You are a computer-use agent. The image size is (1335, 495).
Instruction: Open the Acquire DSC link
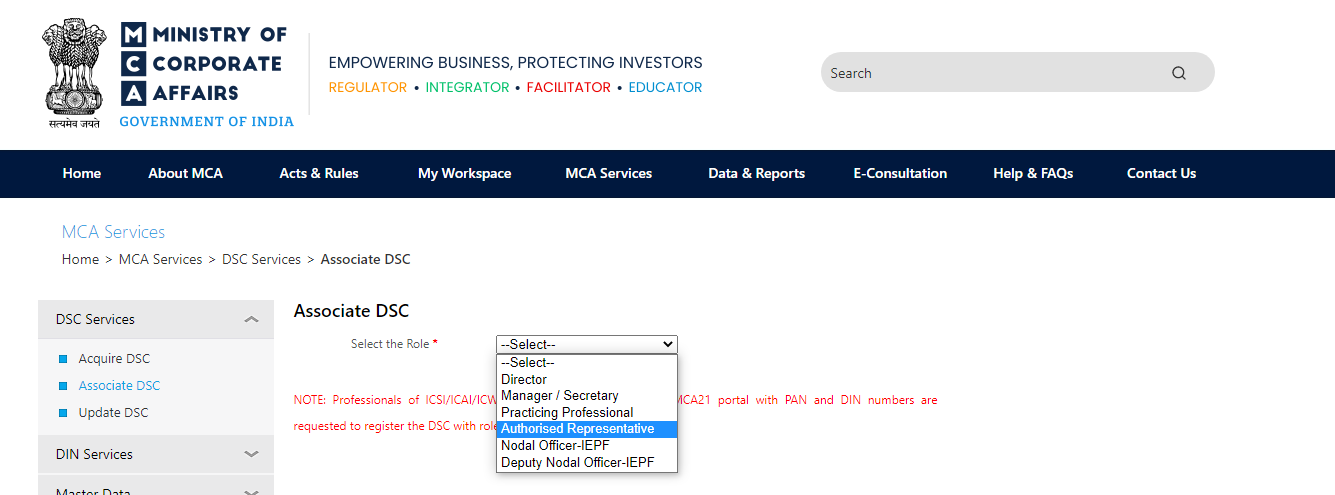114,359
